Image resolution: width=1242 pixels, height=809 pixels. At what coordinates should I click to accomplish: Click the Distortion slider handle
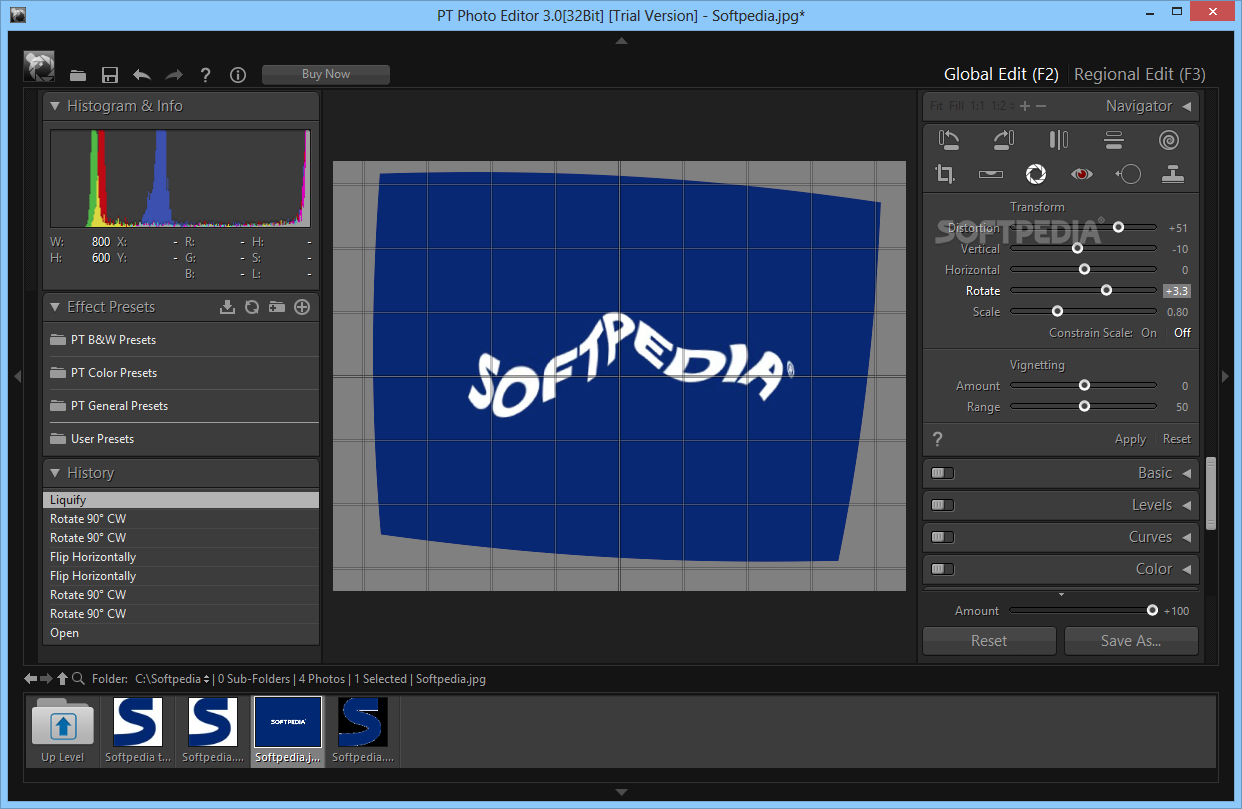click(x=1118, y=227)
